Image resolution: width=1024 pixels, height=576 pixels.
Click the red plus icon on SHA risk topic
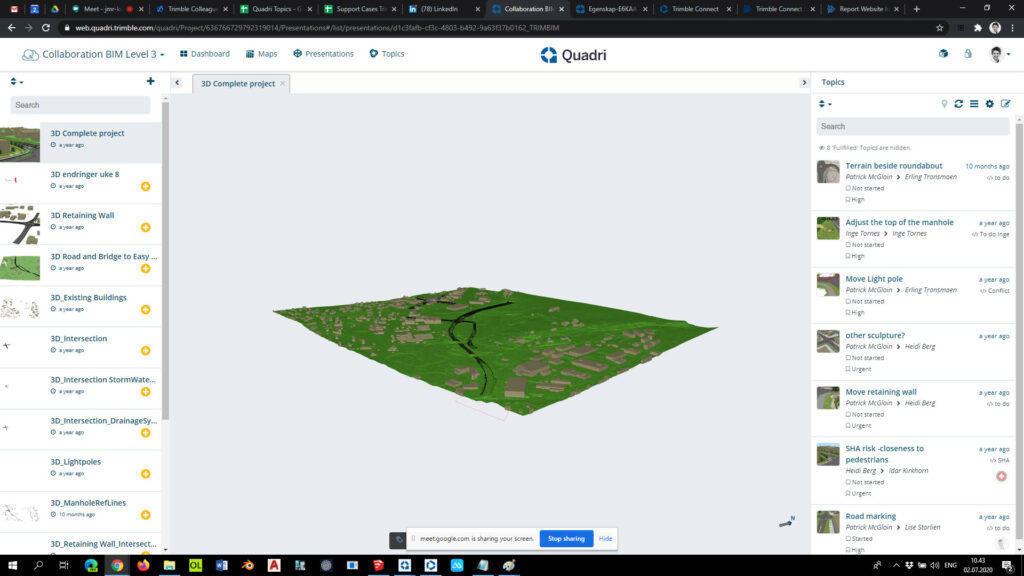coord(1001,476)
